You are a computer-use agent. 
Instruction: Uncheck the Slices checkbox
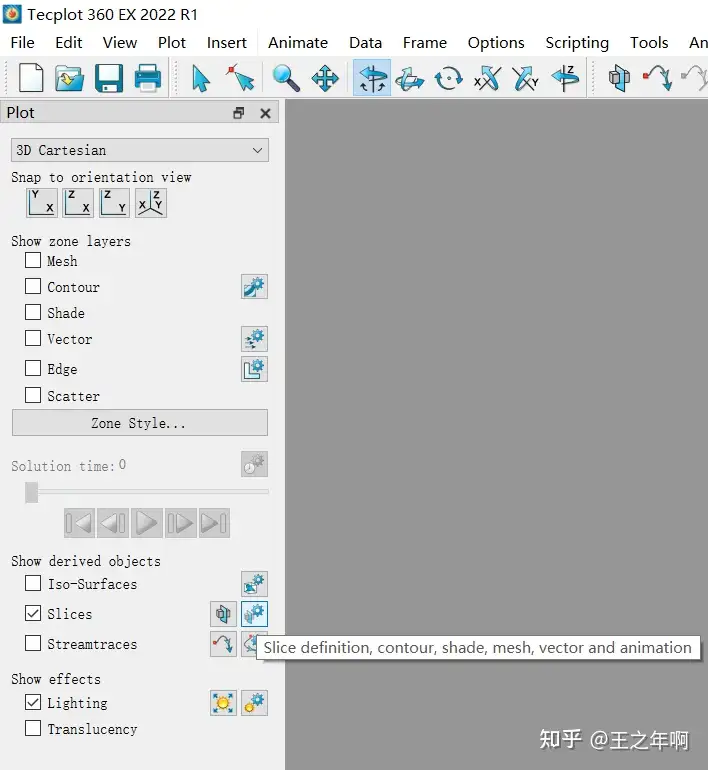(33, 613)
